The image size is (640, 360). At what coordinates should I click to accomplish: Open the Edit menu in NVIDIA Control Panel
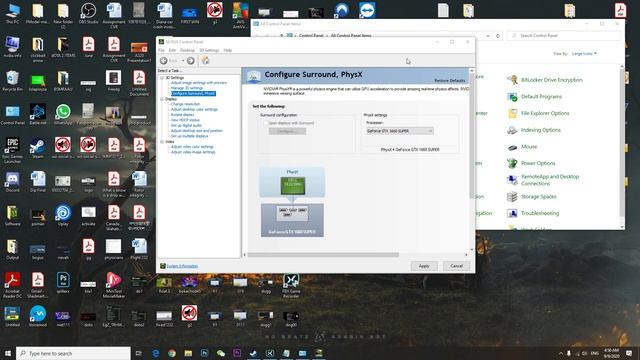[x=172, y=50]
